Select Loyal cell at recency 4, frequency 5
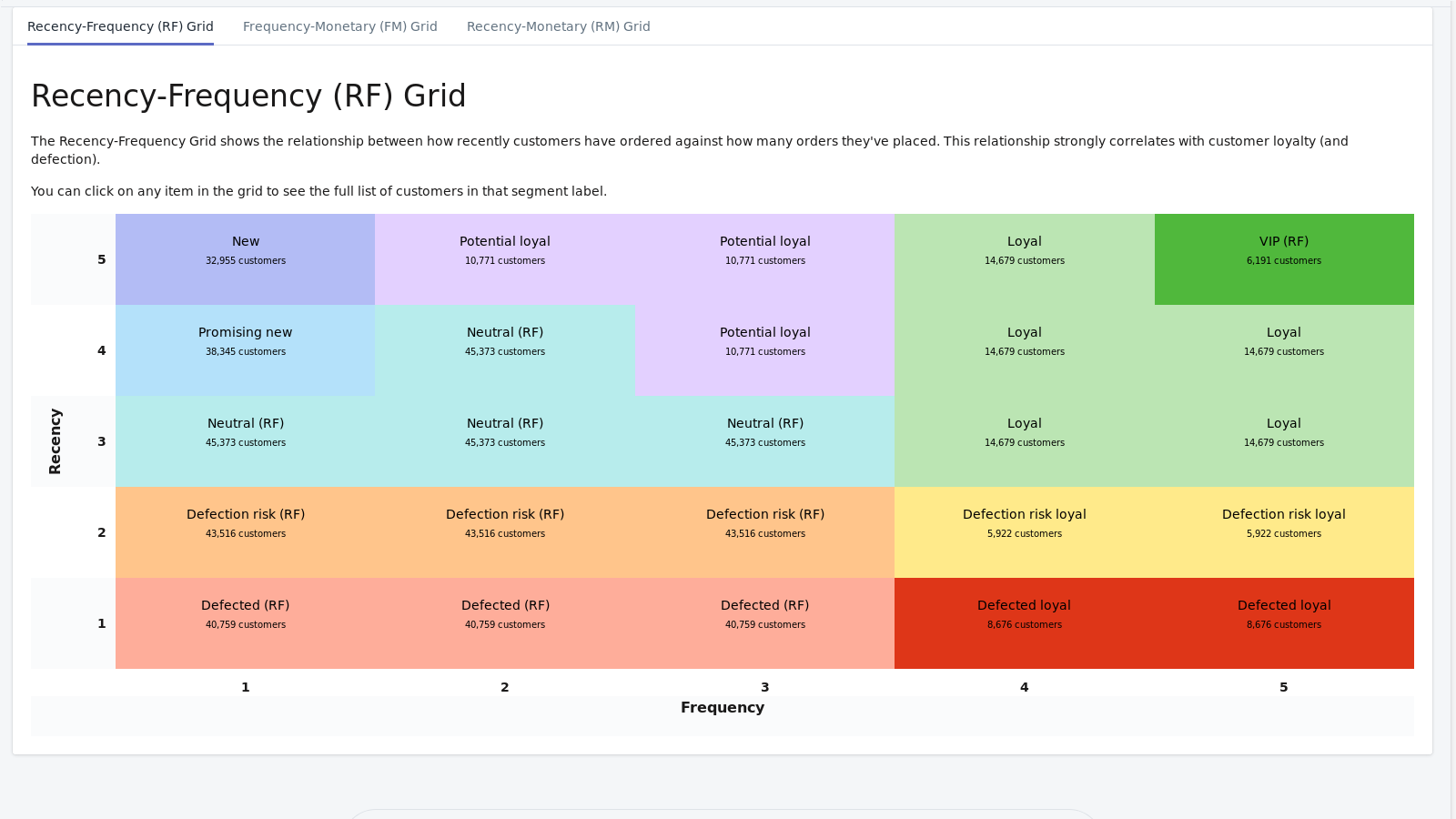The width and height of the screenshot is (1456, 819). pyautogui.click(x=1284, y=350)
